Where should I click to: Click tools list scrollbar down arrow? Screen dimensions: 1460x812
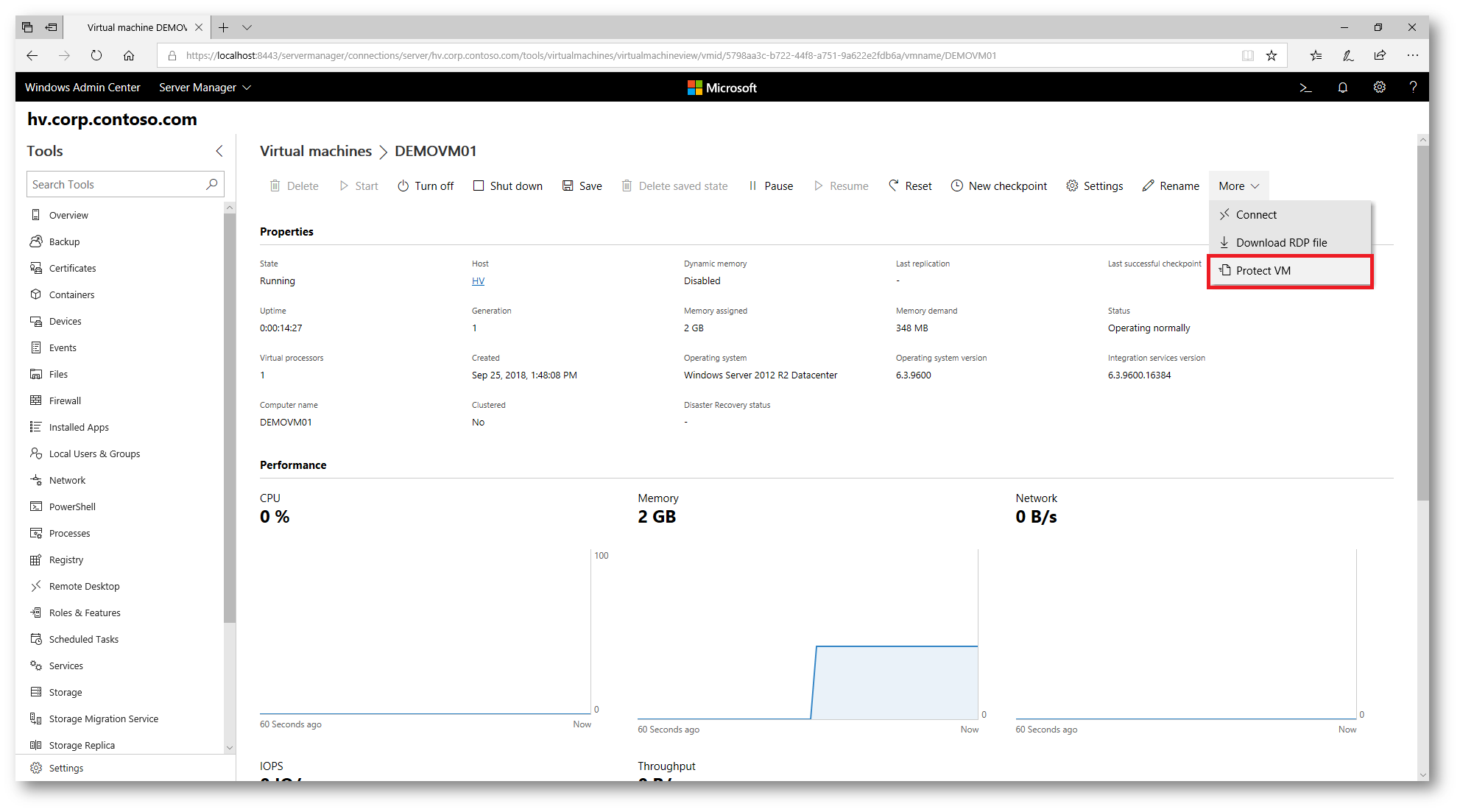(x=230, y=747)
